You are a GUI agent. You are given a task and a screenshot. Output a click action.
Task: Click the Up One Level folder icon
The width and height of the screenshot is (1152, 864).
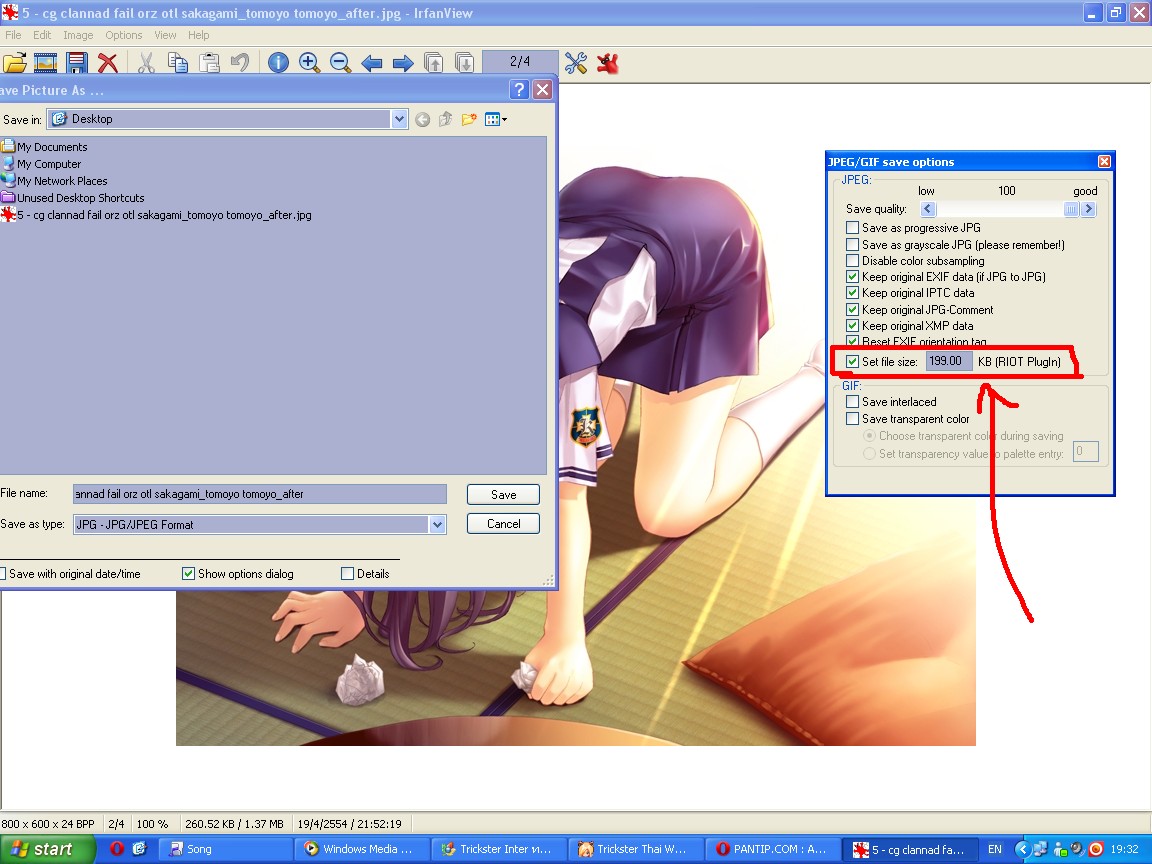(x=445, y=120)
